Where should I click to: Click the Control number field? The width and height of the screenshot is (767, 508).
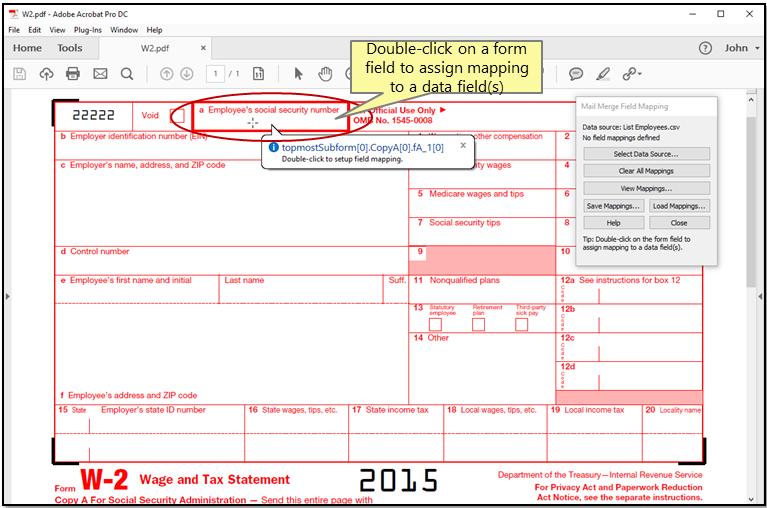[x=231, y=261]
